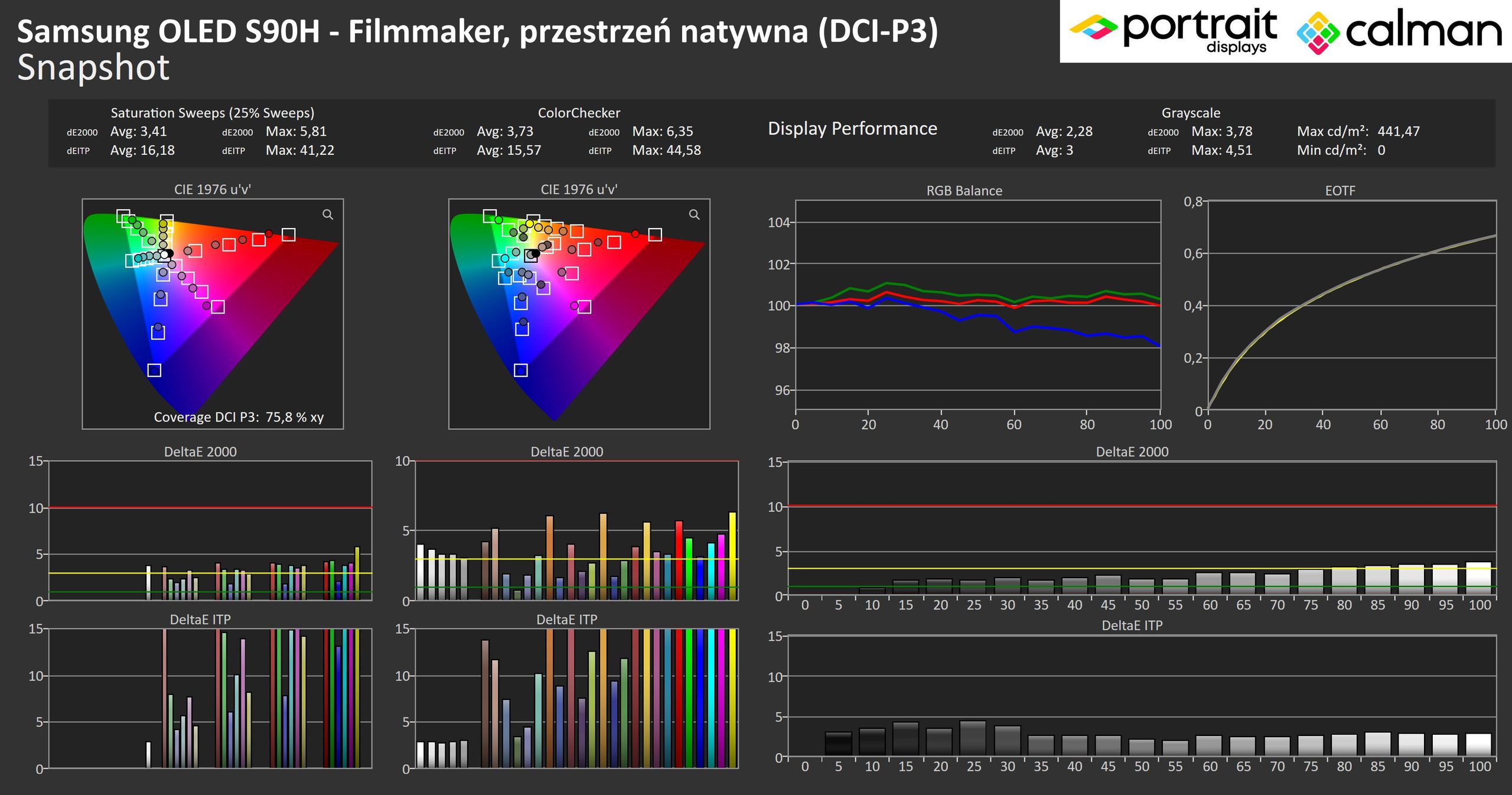
Task: Click the Calman logo
Action: 1399,33
